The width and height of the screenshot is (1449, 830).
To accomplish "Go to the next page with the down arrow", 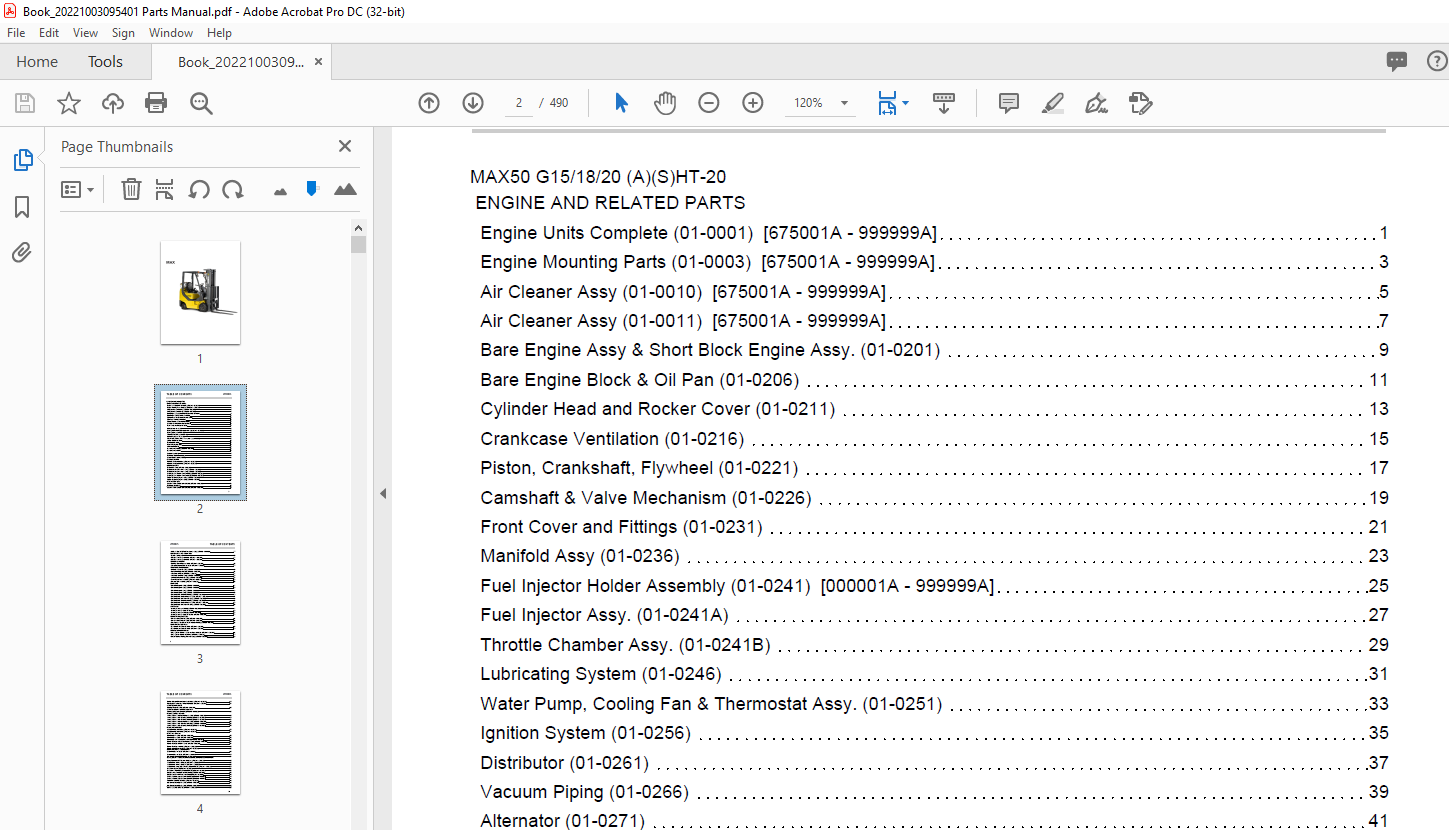I will pos(473,103).
